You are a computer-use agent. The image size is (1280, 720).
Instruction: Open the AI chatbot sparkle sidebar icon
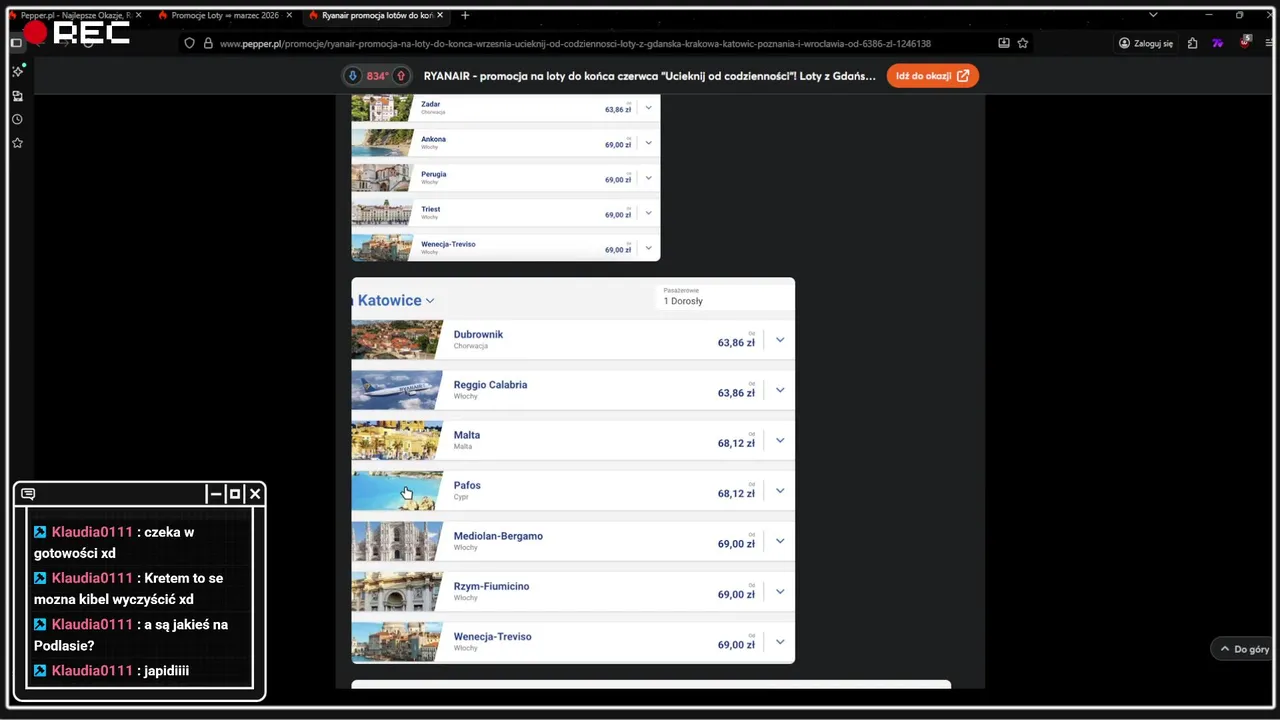17,72
